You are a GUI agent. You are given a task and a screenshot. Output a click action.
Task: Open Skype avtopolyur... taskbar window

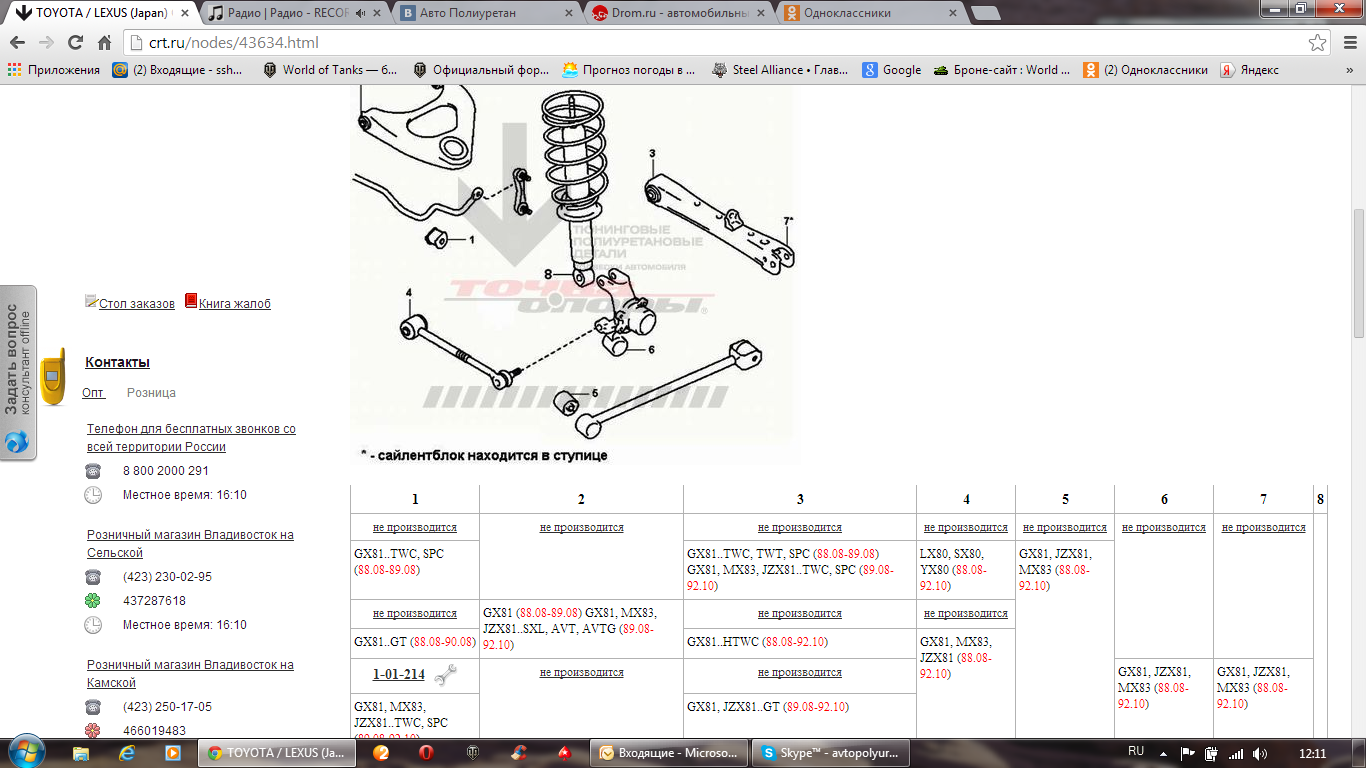[x=831, y=752]
